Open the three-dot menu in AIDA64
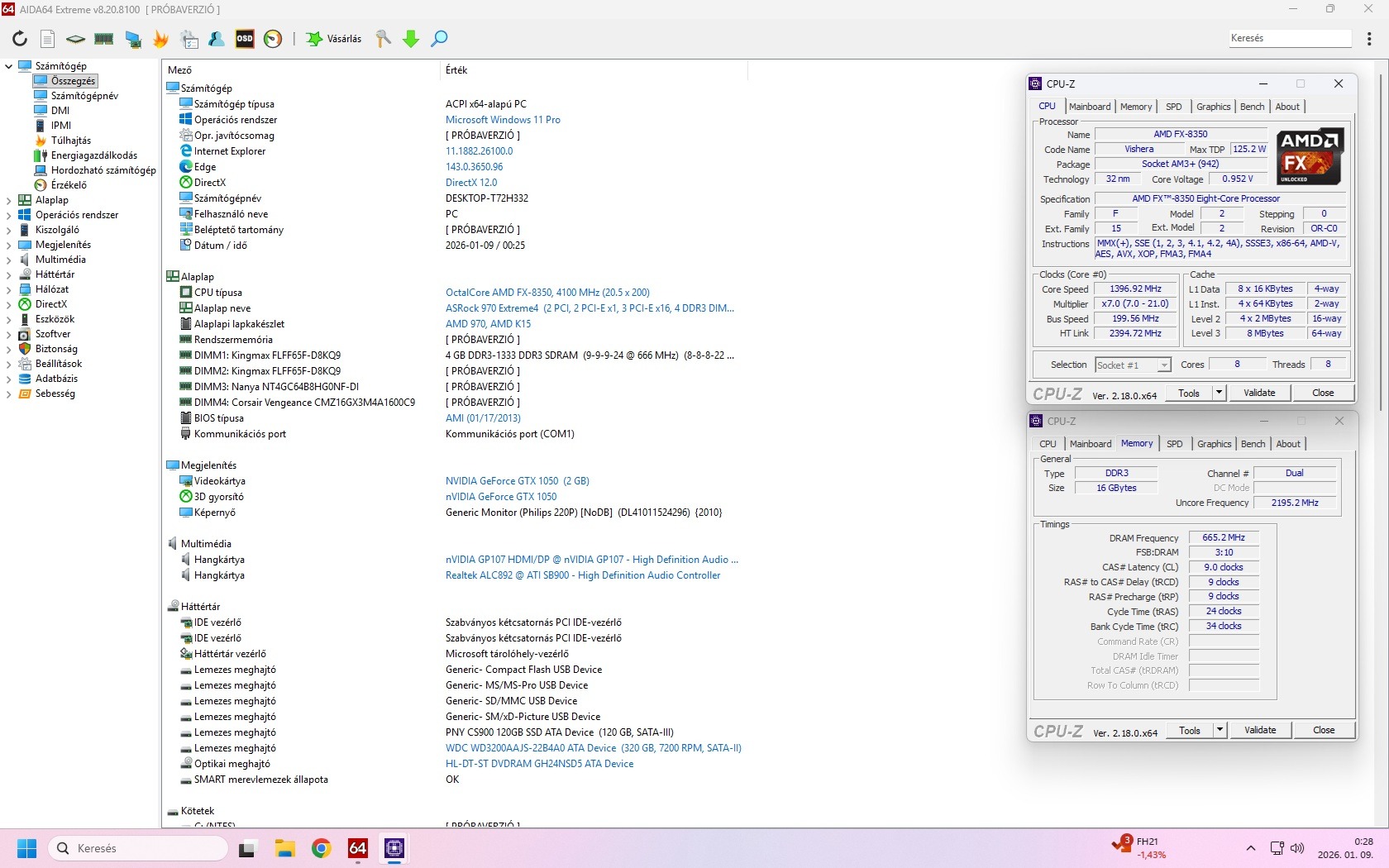Image resolution: width=1389 pixels, height=868 pixels. coord(1369,39)
